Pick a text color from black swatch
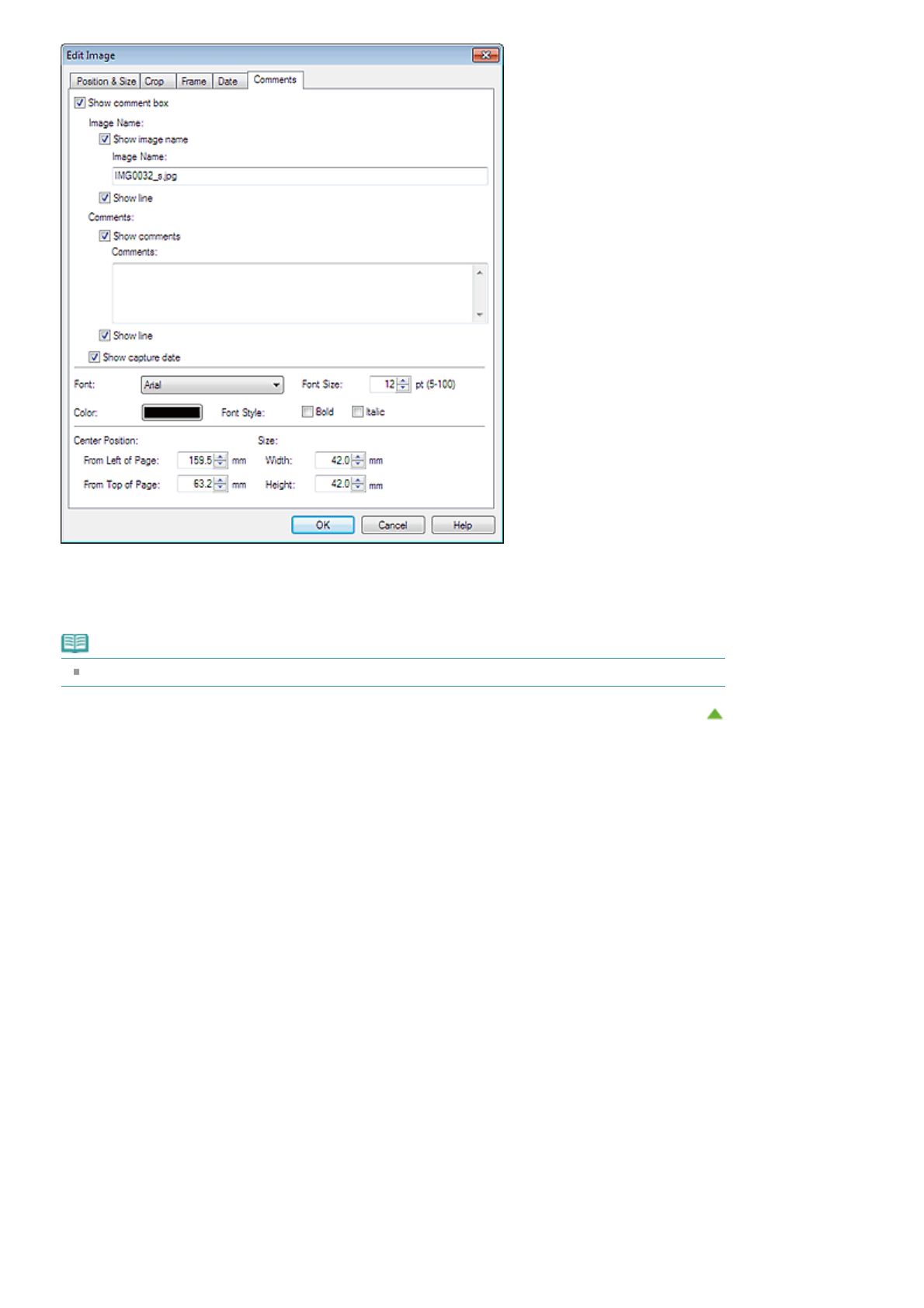The height and width of the screenshot is (1308, 924). point(172,412)
